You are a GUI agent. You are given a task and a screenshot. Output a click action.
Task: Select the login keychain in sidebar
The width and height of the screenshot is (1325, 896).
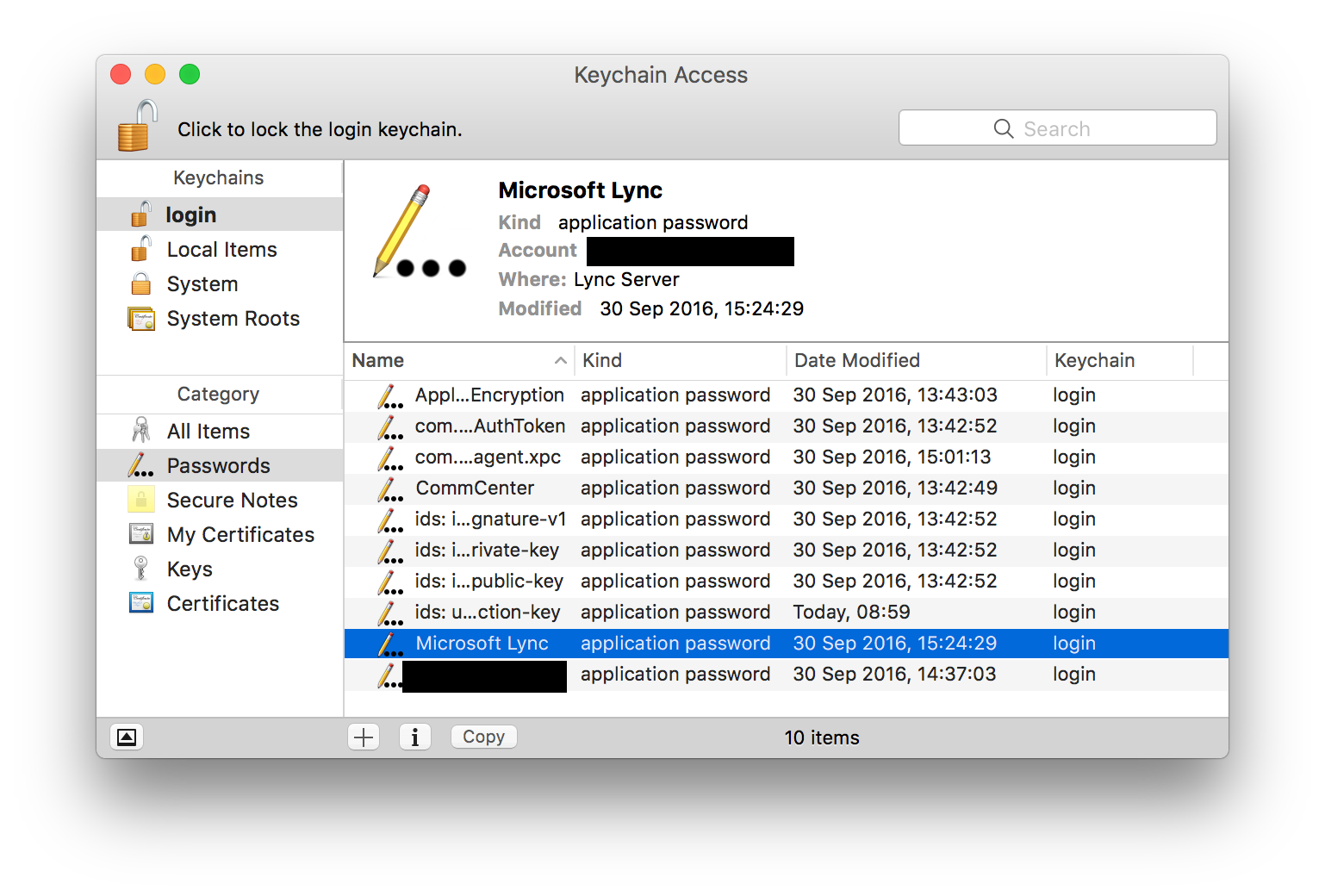(x=220, y=215)
